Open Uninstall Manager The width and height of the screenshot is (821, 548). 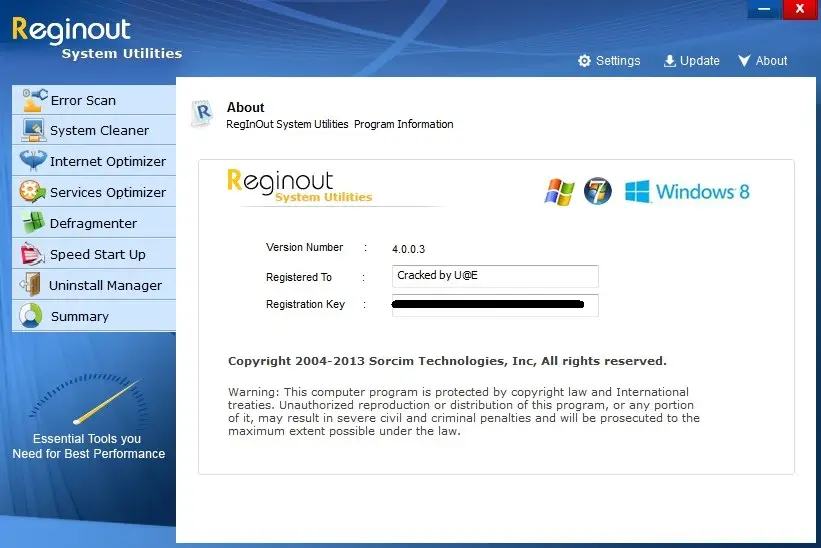pyautogui.click(x=94, y=285)
